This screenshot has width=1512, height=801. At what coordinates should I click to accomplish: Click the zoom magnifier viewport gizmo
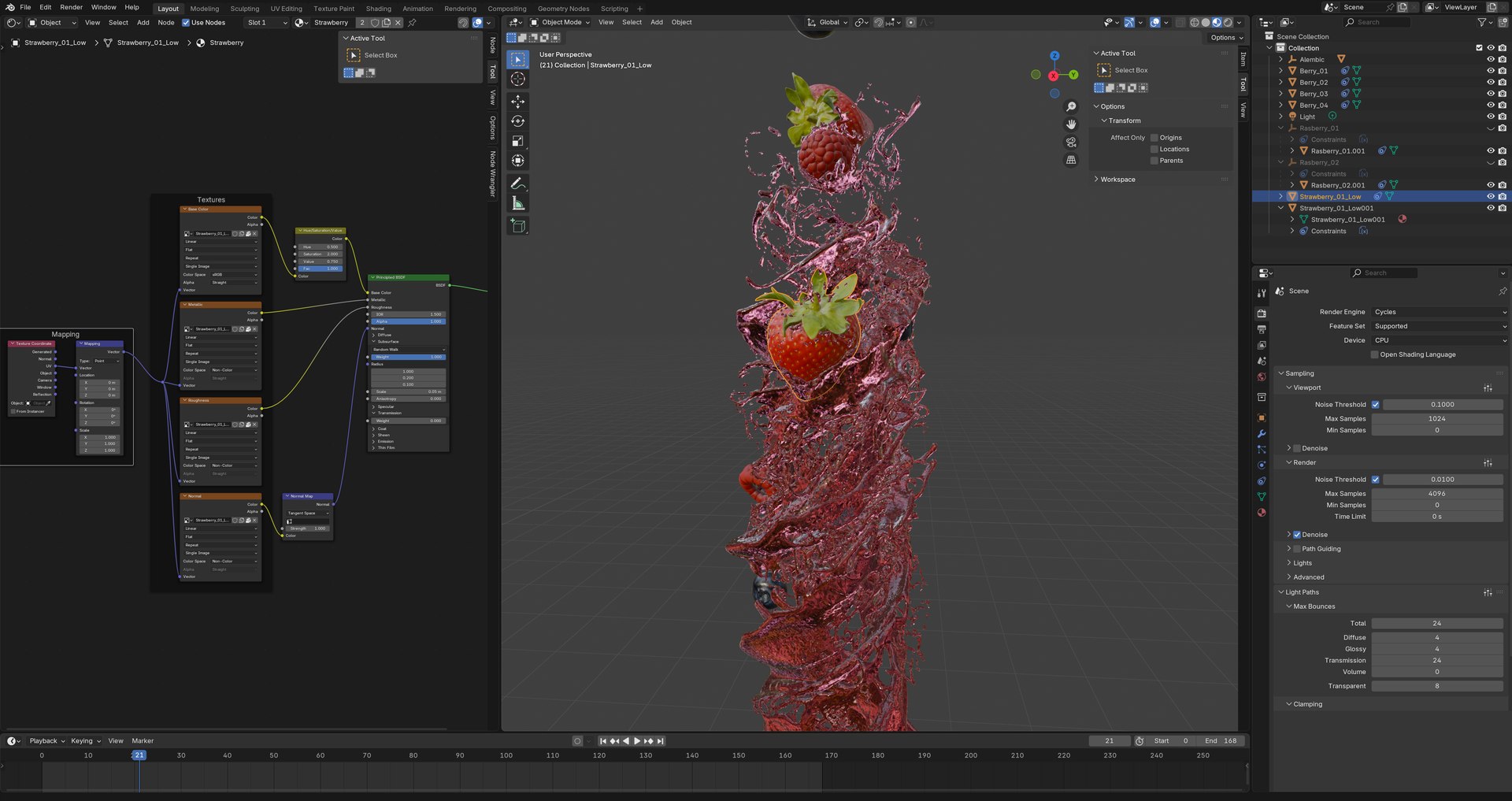(1071, 107)
